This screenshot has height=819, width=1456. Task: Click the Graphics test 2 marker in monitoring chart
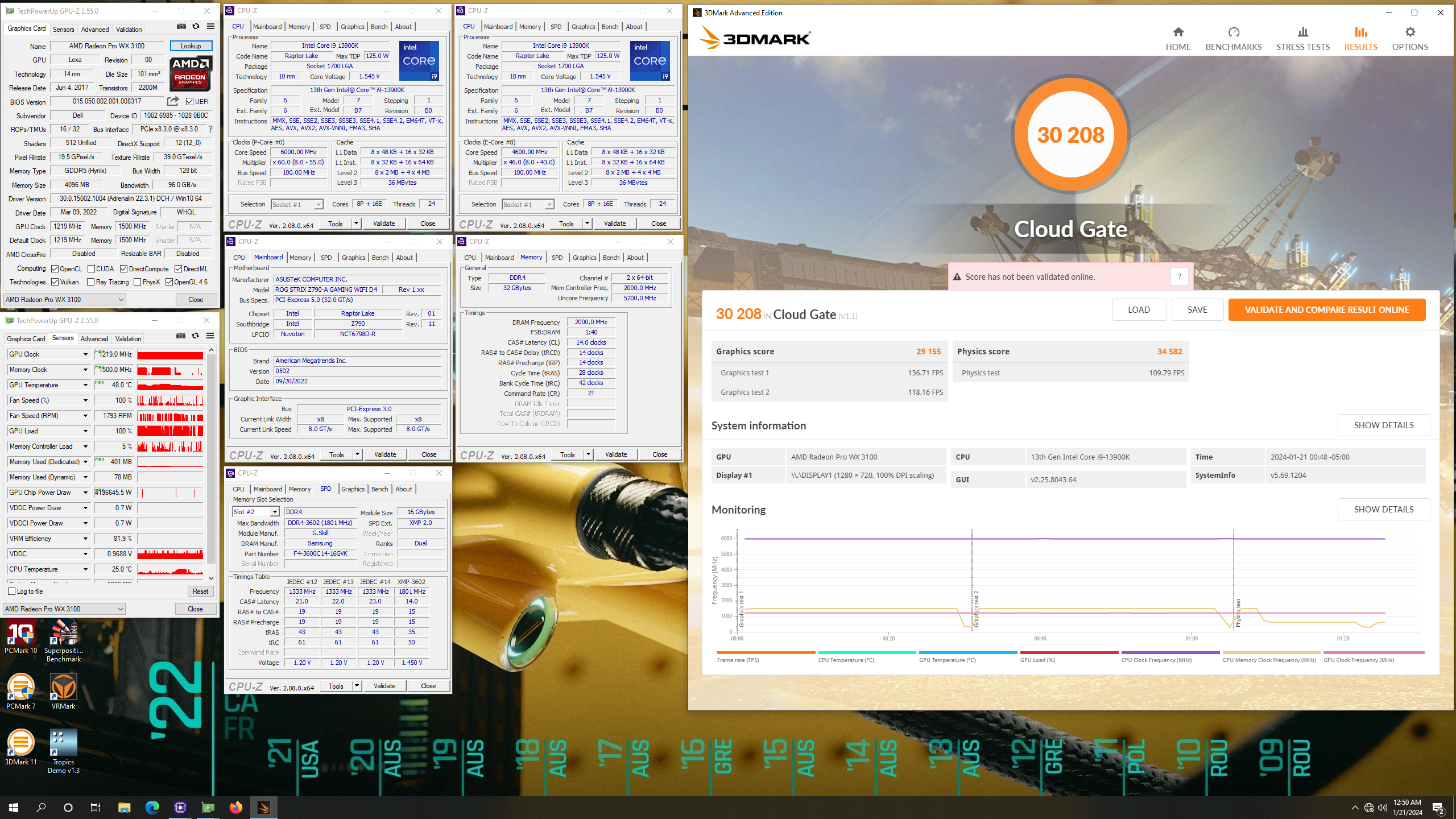point(975,609)
